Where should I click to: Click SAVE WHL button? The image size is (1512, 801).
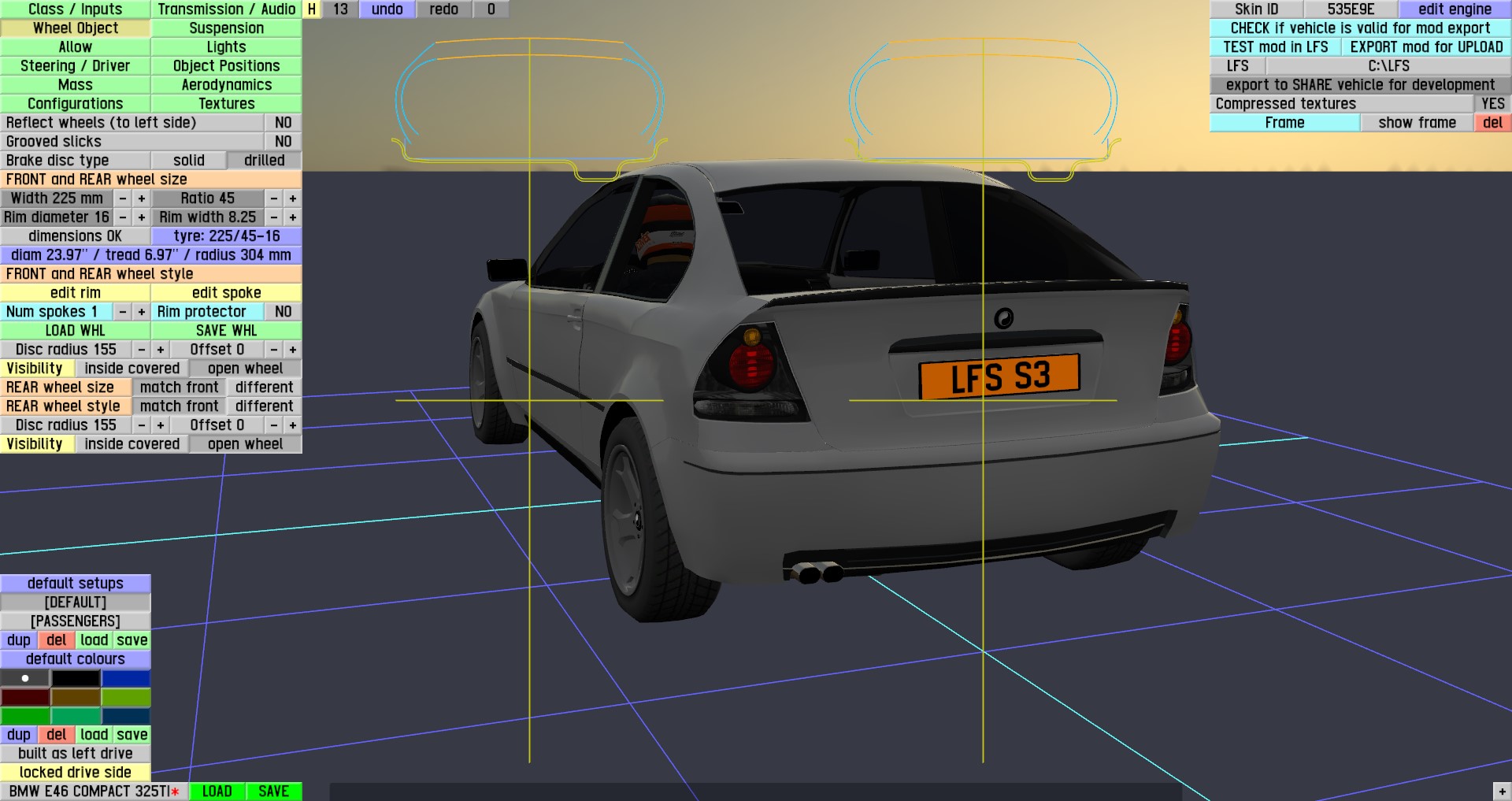click(227, 331)
